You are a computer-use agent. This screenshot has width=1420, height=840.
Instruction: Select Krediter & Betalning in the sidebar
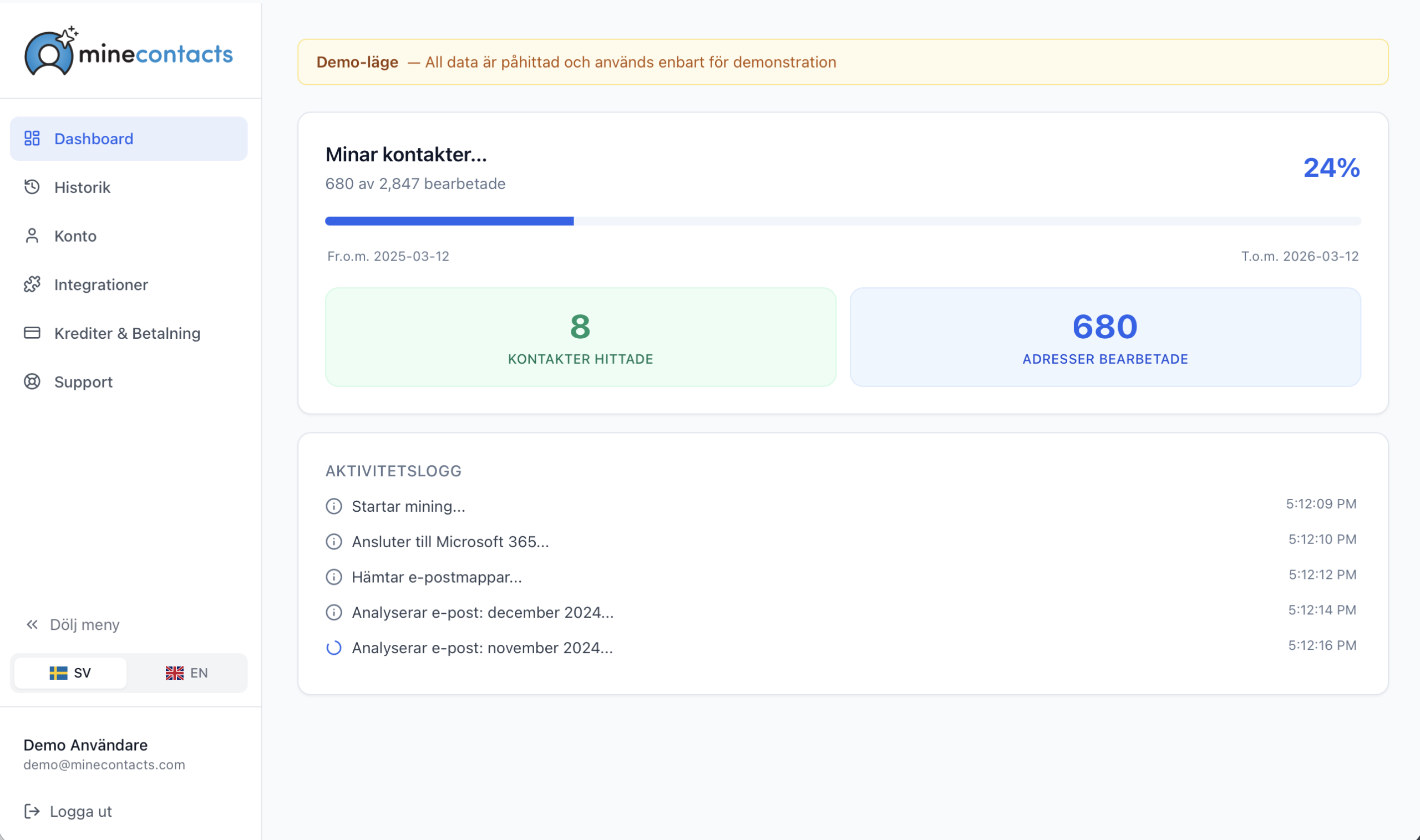[129, 333]
